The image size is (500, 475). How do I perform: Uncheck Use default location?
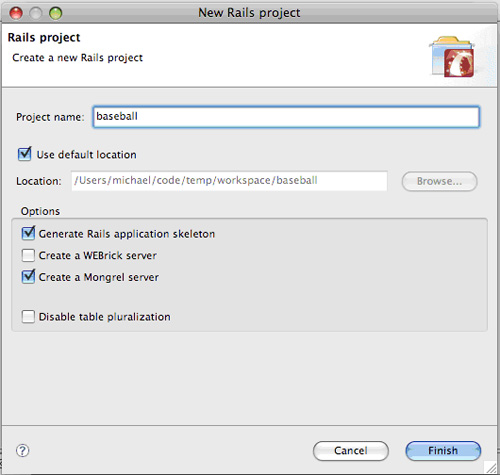(x=25, y=154)
